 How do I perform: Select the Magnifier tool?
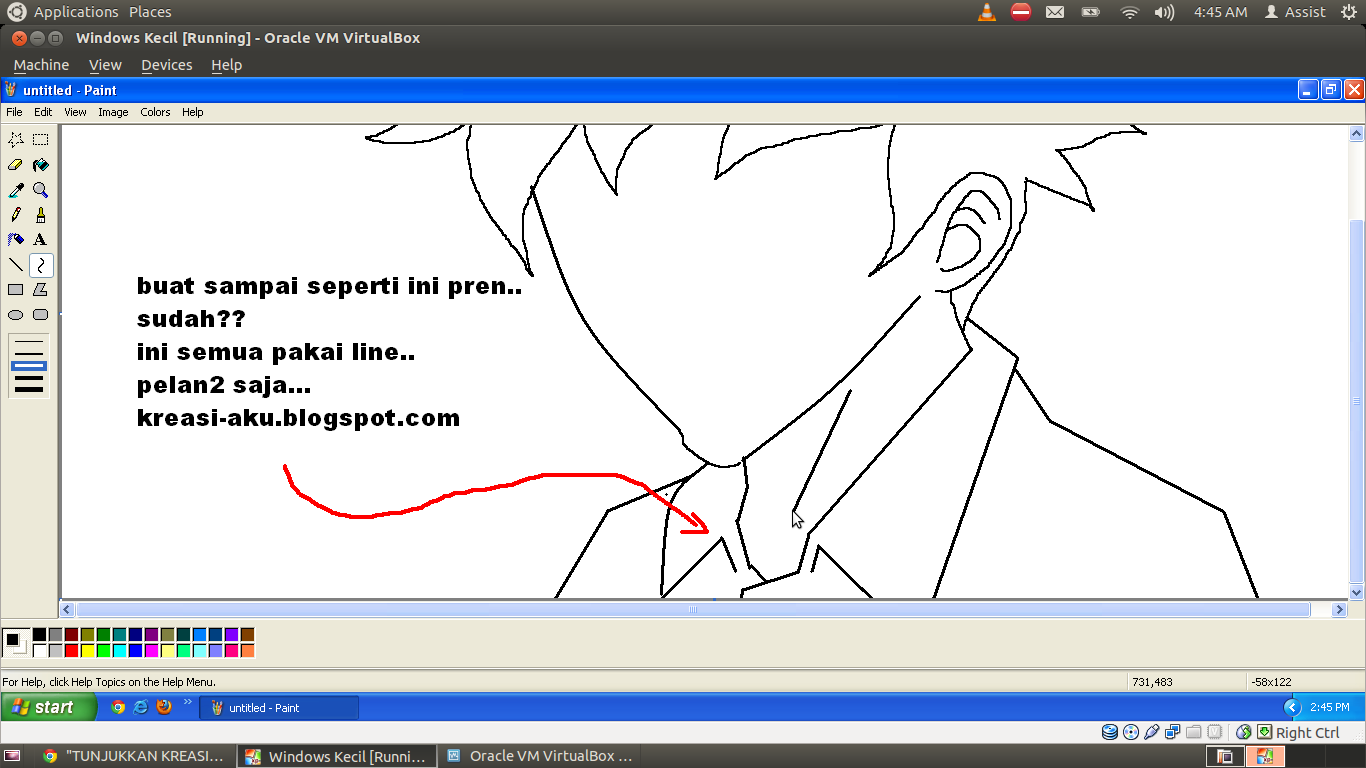(41, 190)
